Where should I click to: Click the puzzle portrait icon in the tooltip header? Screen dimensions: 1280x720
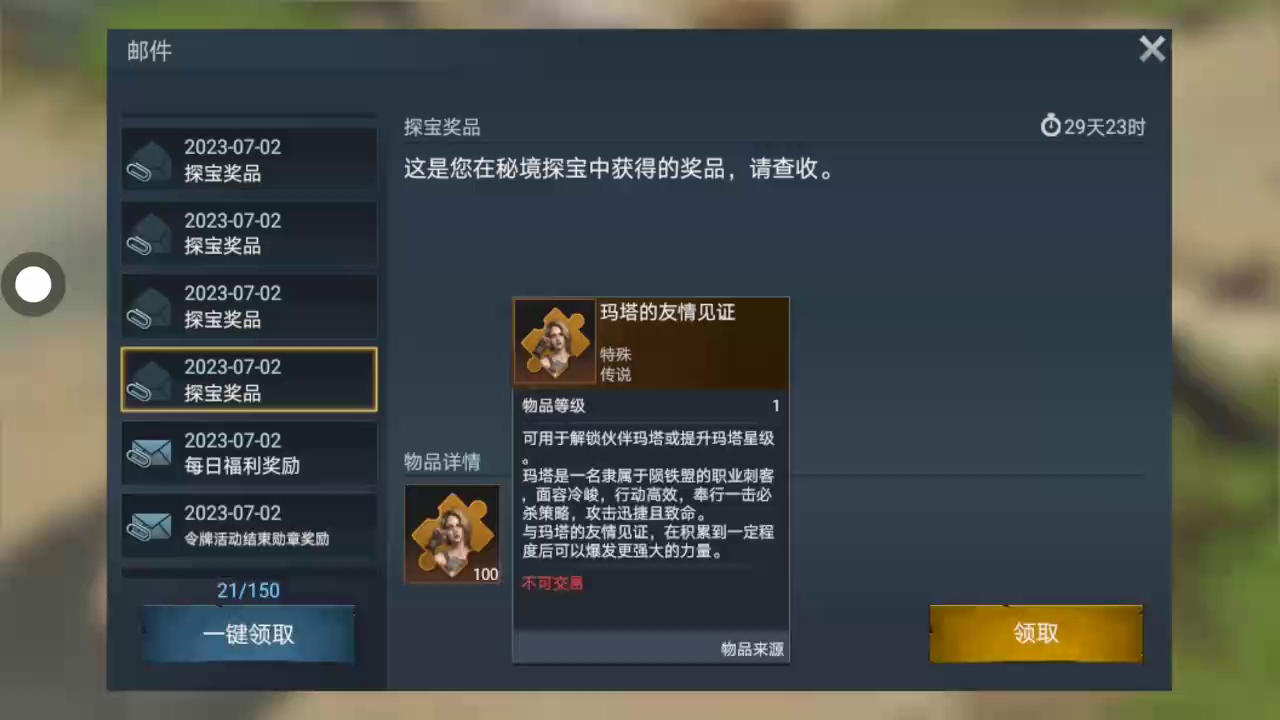tap(554, 342)
